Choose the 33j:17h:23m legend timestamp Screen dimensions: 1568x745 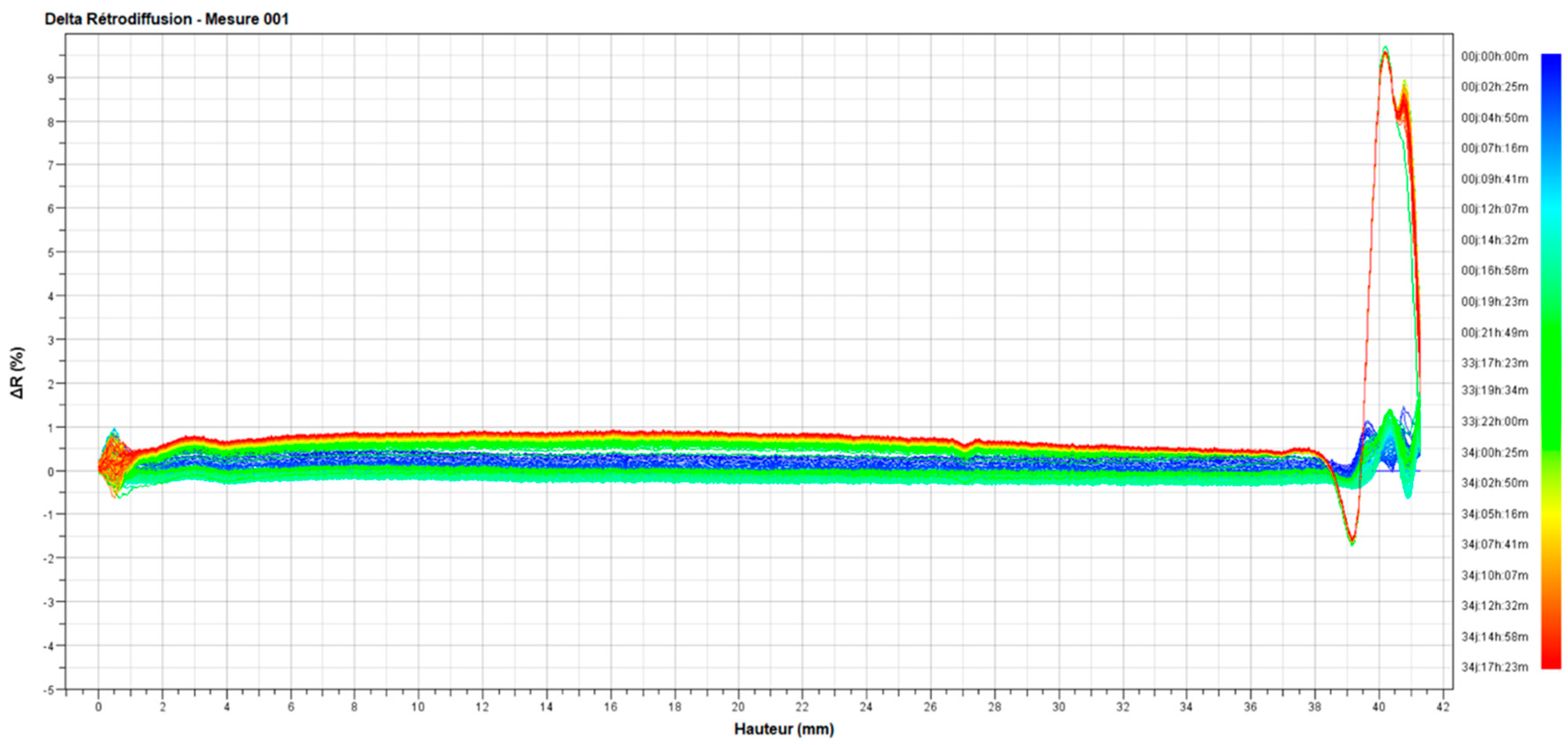click(1494, 363)
